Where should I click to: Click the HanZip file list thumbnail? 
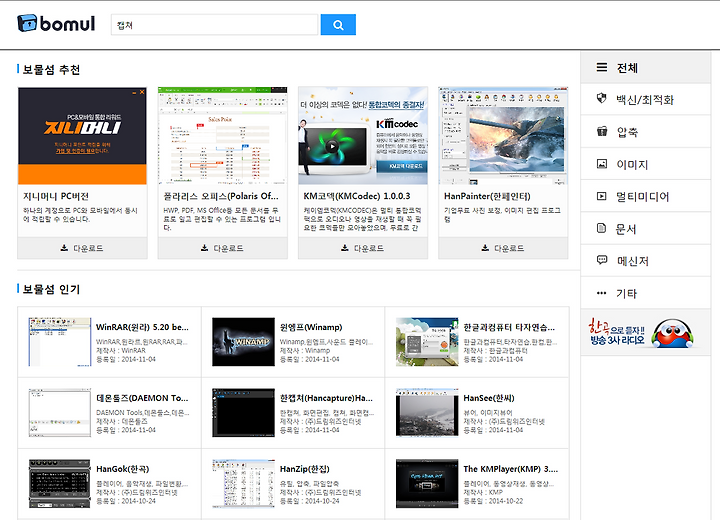pyautogui.click(x=243, y=483)
